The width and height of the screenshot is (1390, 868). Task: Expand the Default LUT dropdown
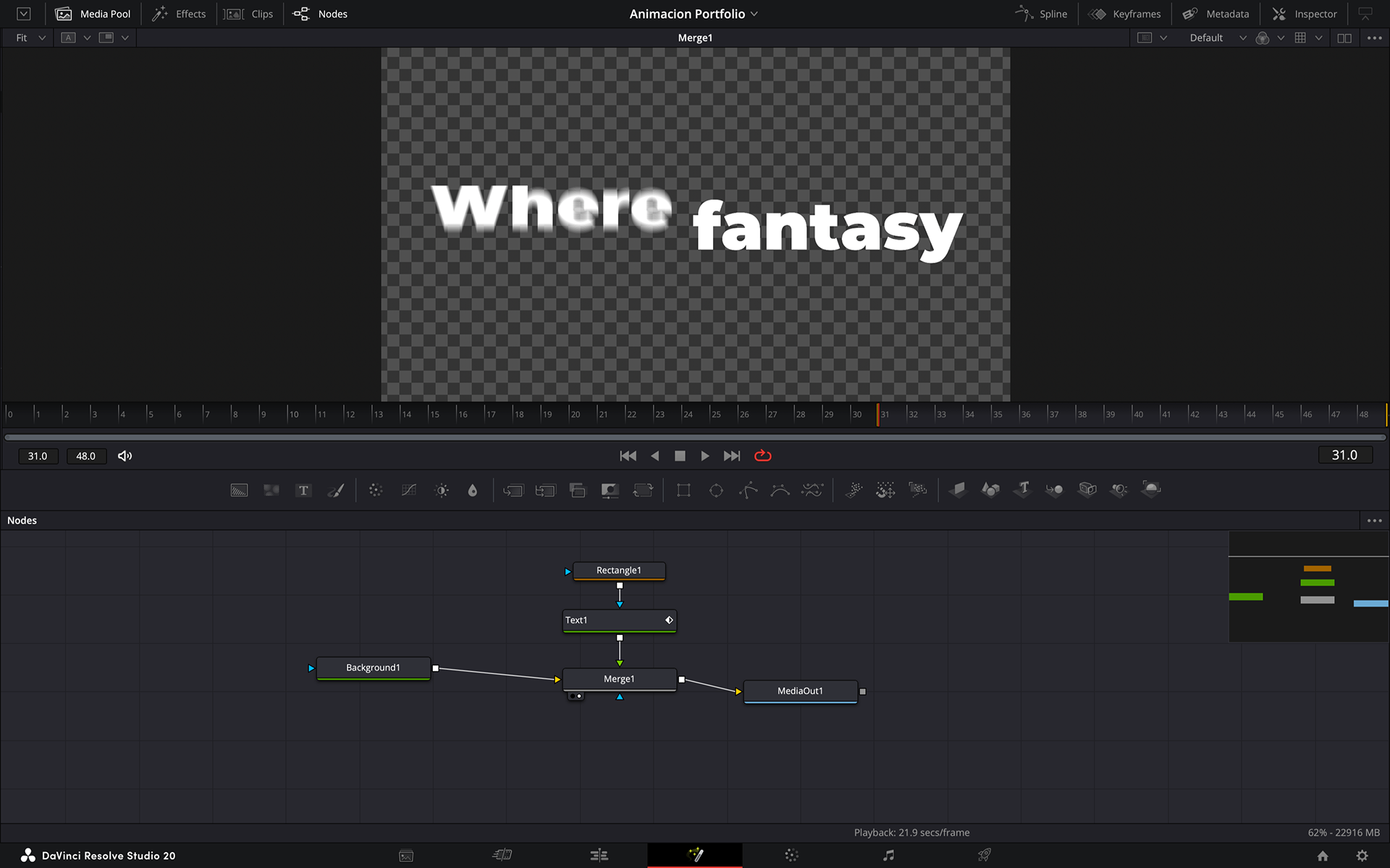click(x=1242, y=38)
